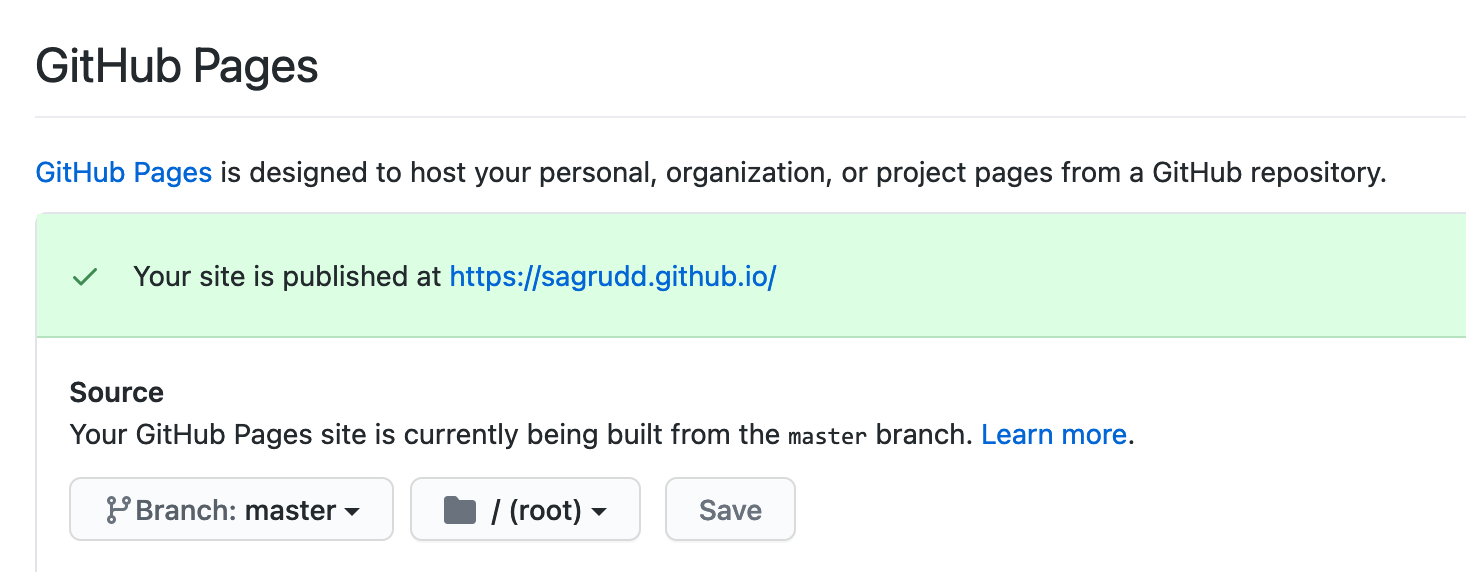
Task: Click the Save button
Action: (x=730, y=510)
